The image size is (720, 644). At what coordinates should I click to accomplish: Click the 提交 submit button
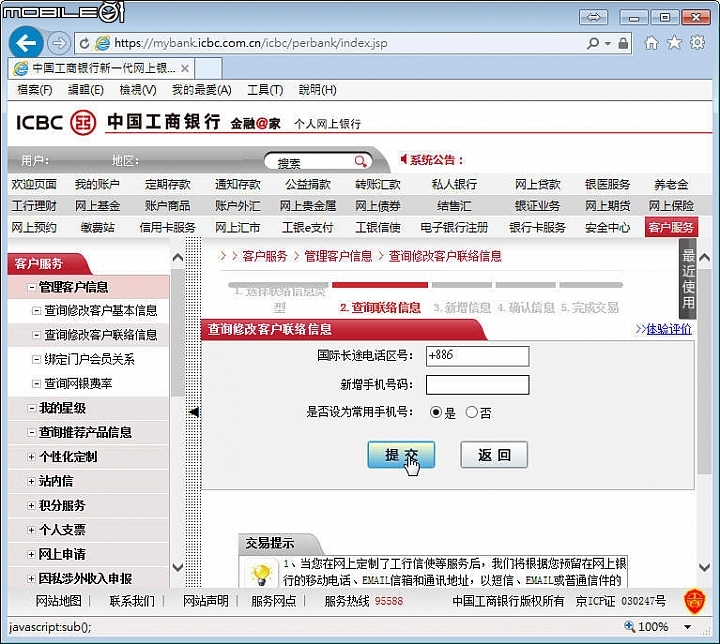pos(401,455)
